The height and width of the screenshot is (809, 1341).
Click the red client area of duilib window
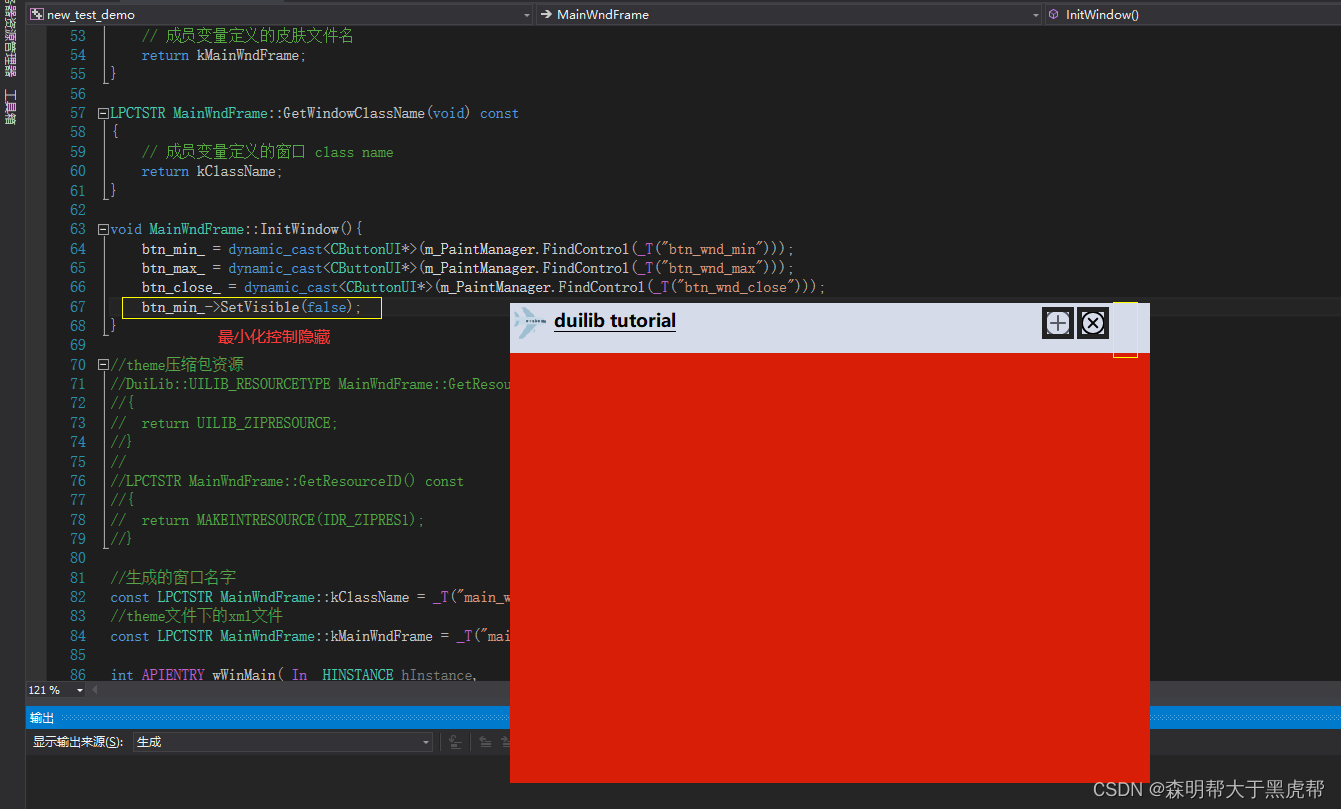tap(829, 567)
